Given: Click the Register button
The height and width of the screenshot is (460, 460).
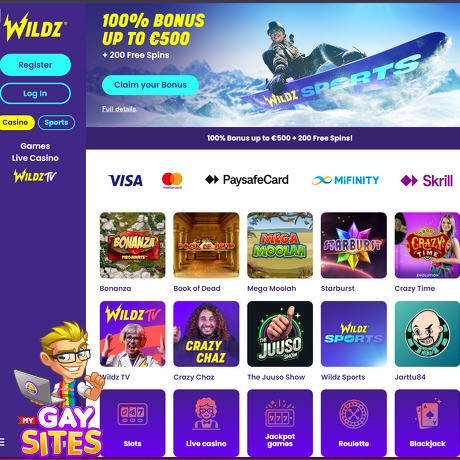Looking at the screenshot, I should click(x=35, y=65).
